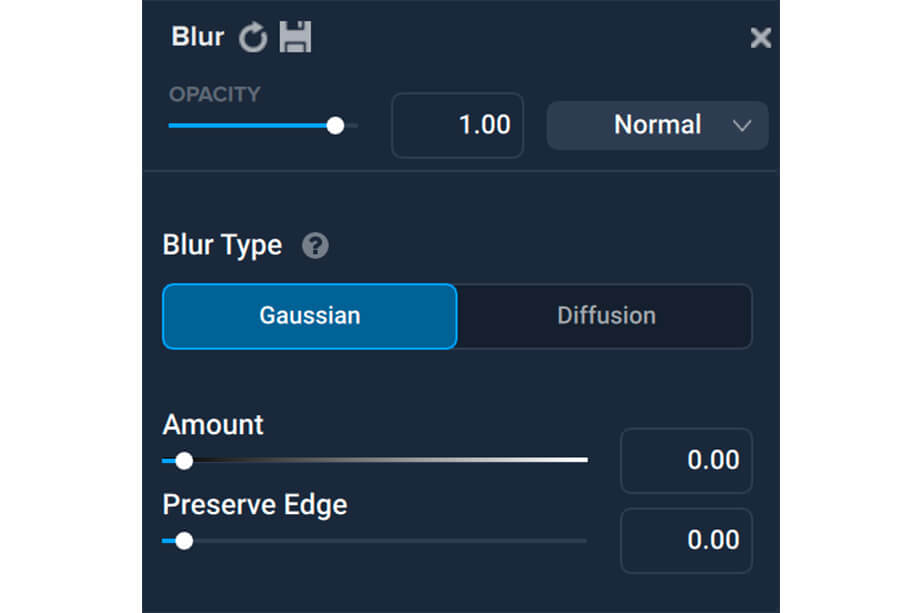Set Amount to maximum on slider track end
This screenshot has width=920, height=613.
pyautogui.click(x=586, y=460)
